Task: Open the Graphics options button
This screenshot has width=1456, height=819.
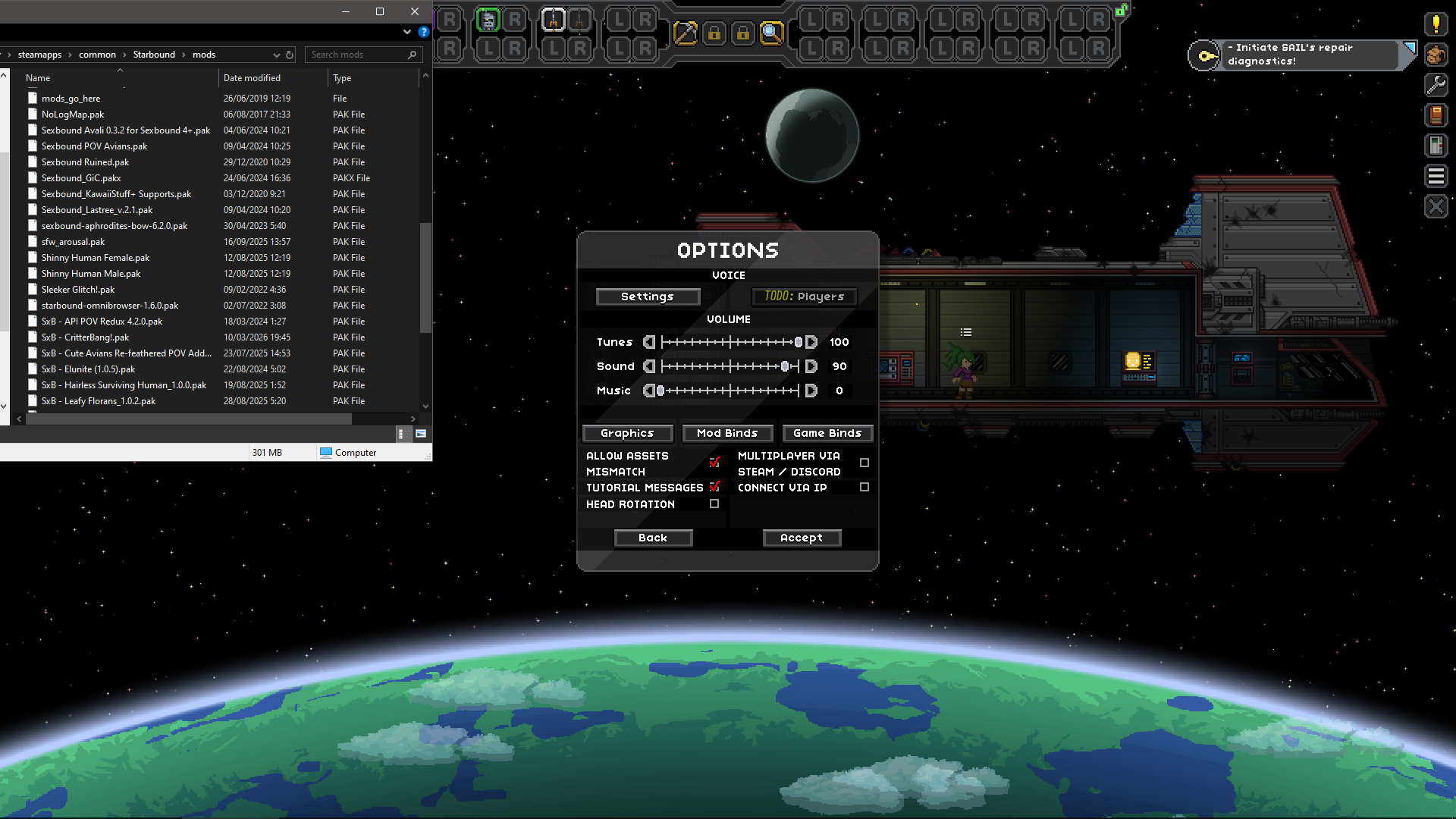Action: (x=627, y=433)
